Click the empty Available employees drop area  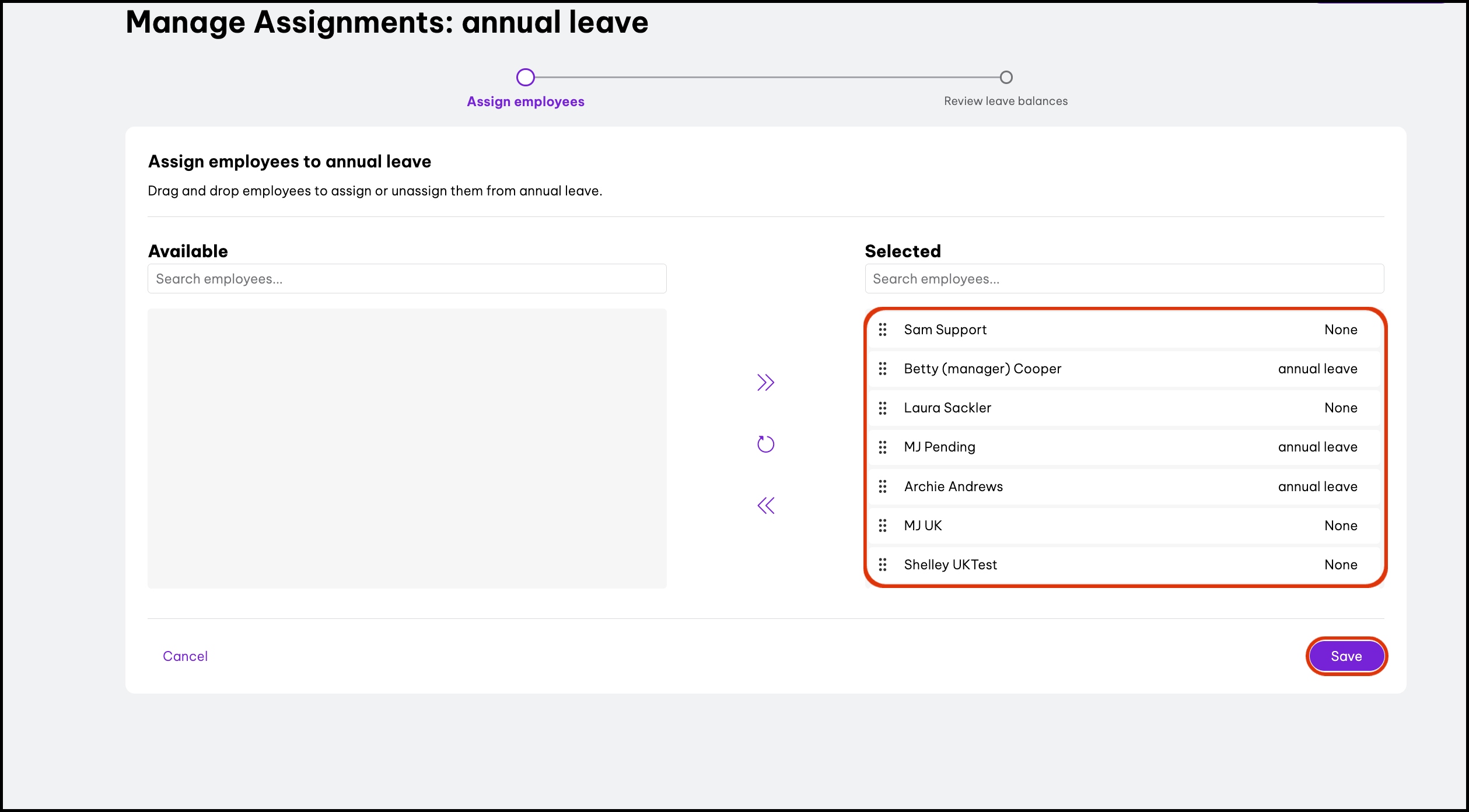(407, 448)
